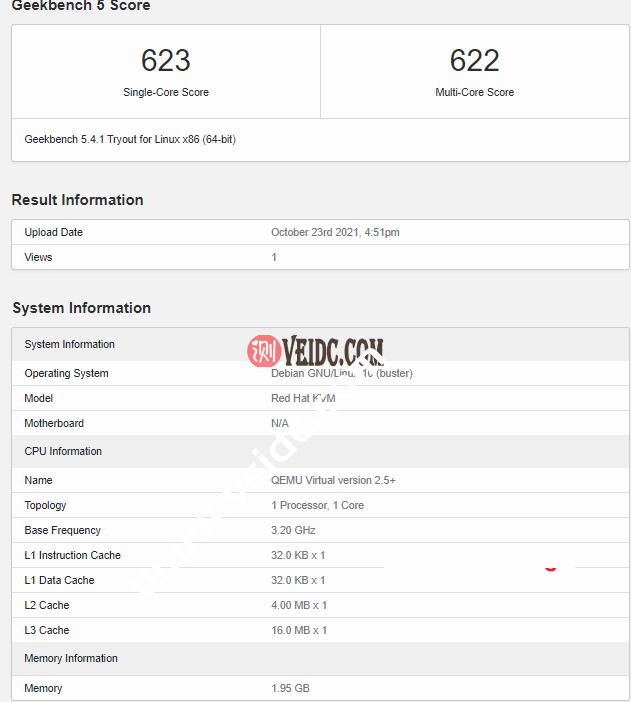This screenshot has height=702, width=631.
Task: Select the date 'October 23rd 2021, 4:51pm'
Action: 335,232
